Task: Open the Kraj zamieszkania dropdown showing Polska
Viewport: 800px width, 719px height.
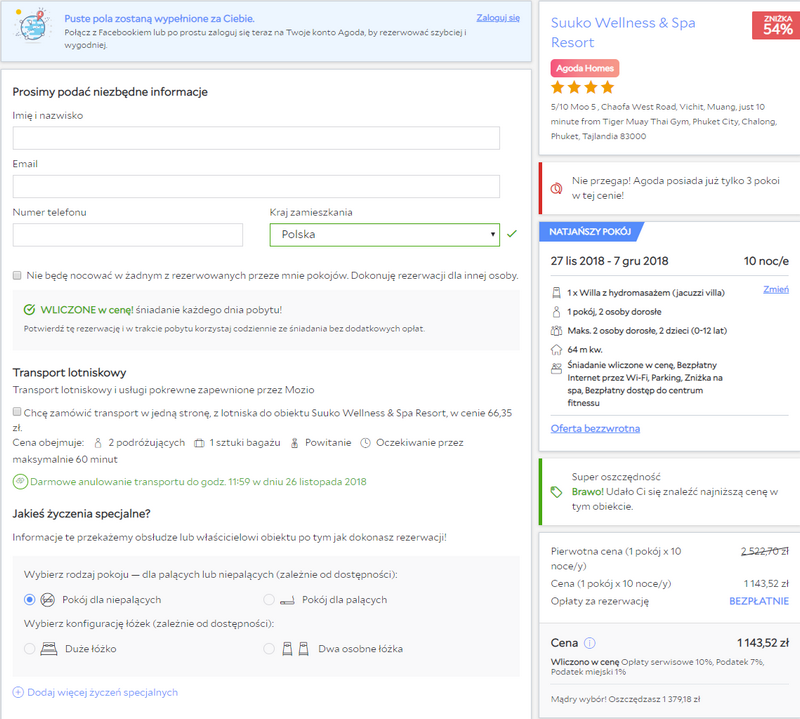Action: [385, 235]
